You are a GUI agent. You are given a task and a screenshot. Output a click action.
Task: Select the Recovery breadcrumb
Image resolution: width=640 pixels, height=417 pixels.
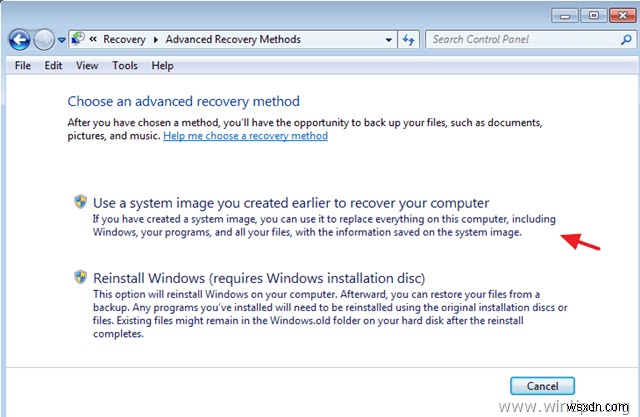[x=124, y=40]
